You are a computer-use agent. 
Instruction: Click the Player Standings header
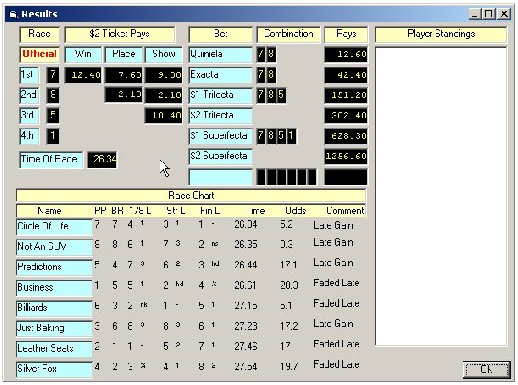[441, 34]
